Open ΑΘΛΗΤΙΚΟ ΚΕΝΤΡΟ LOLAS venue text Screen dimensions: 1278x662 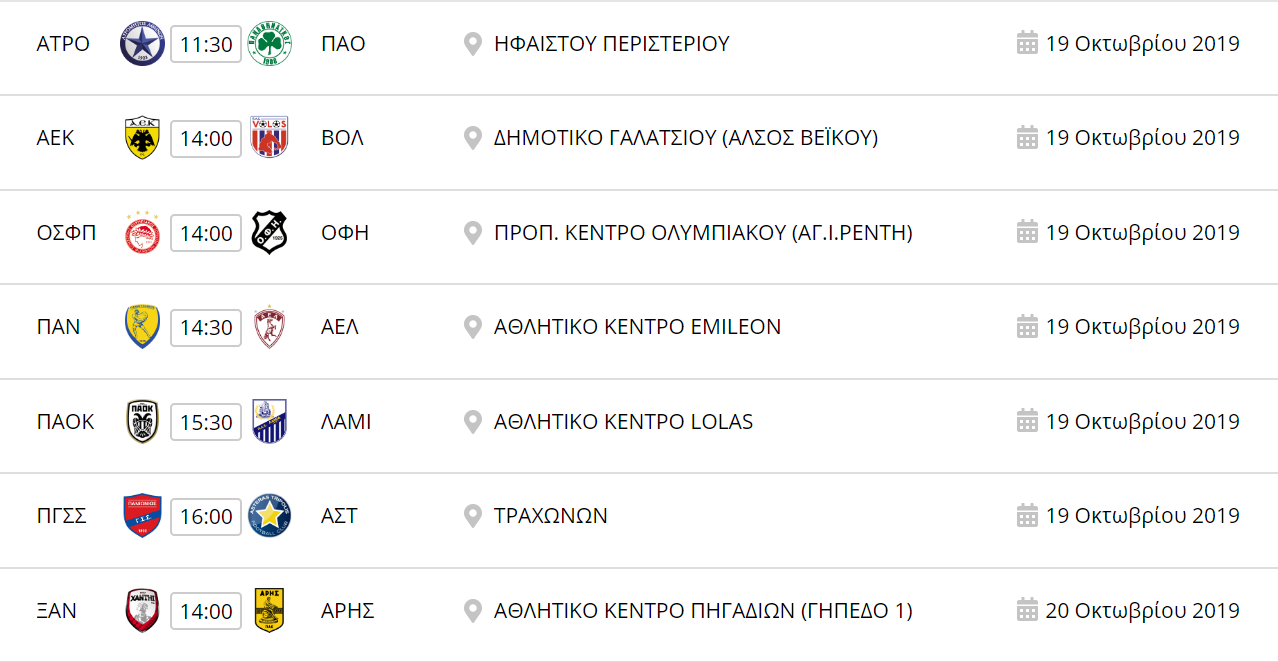(624, 422)
